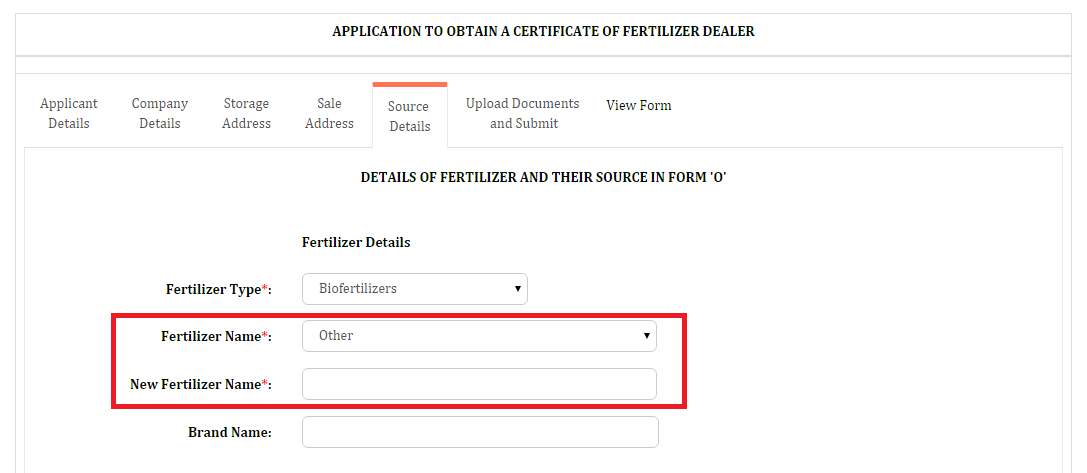Open the Fertilizer Type dropdown showing Biofertilizers
This screenshot has width=1087, height=473.
[x=415, y=289]
